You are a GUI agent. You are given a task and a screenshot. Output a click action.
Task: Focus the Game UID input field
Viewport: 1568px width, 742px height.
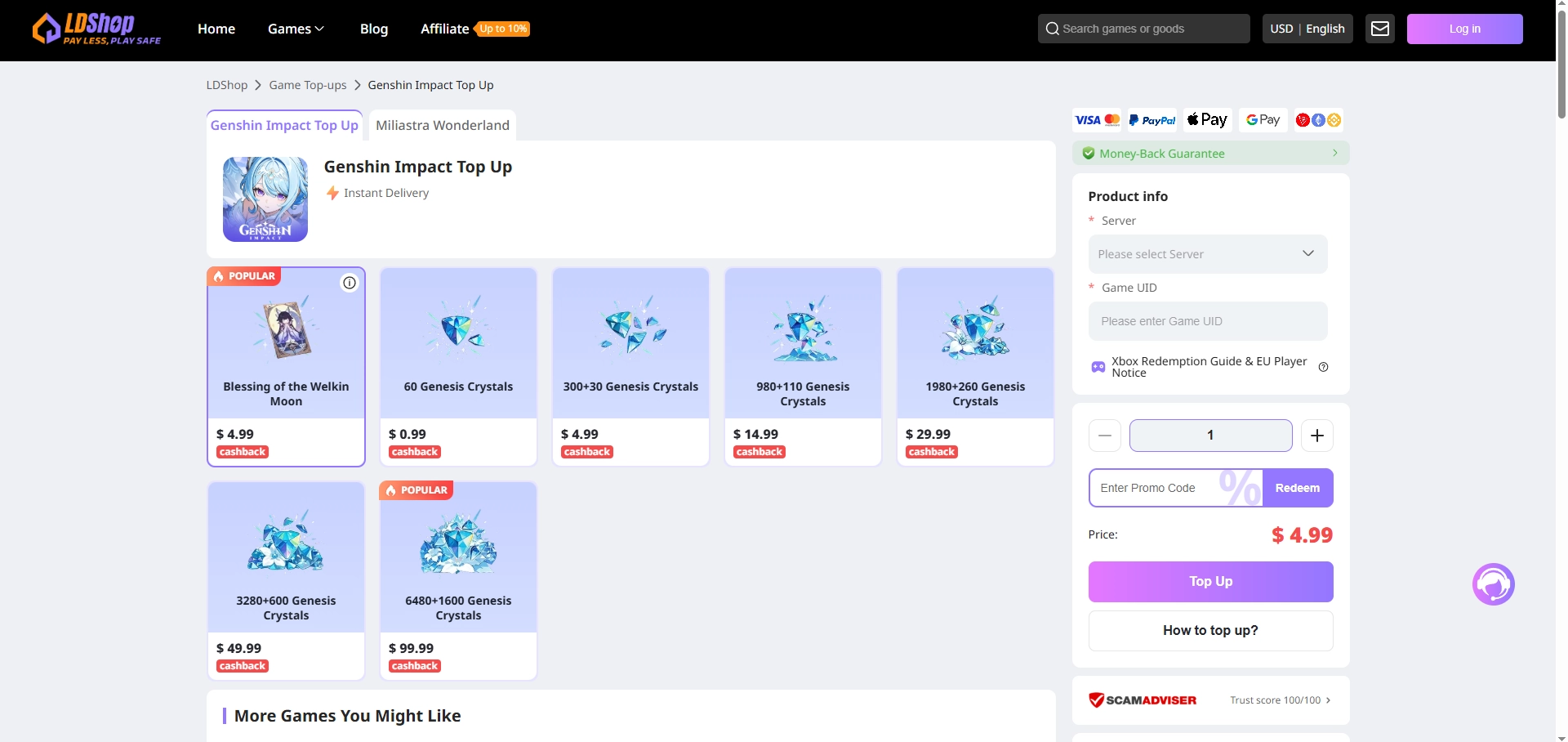[1208, 321]
